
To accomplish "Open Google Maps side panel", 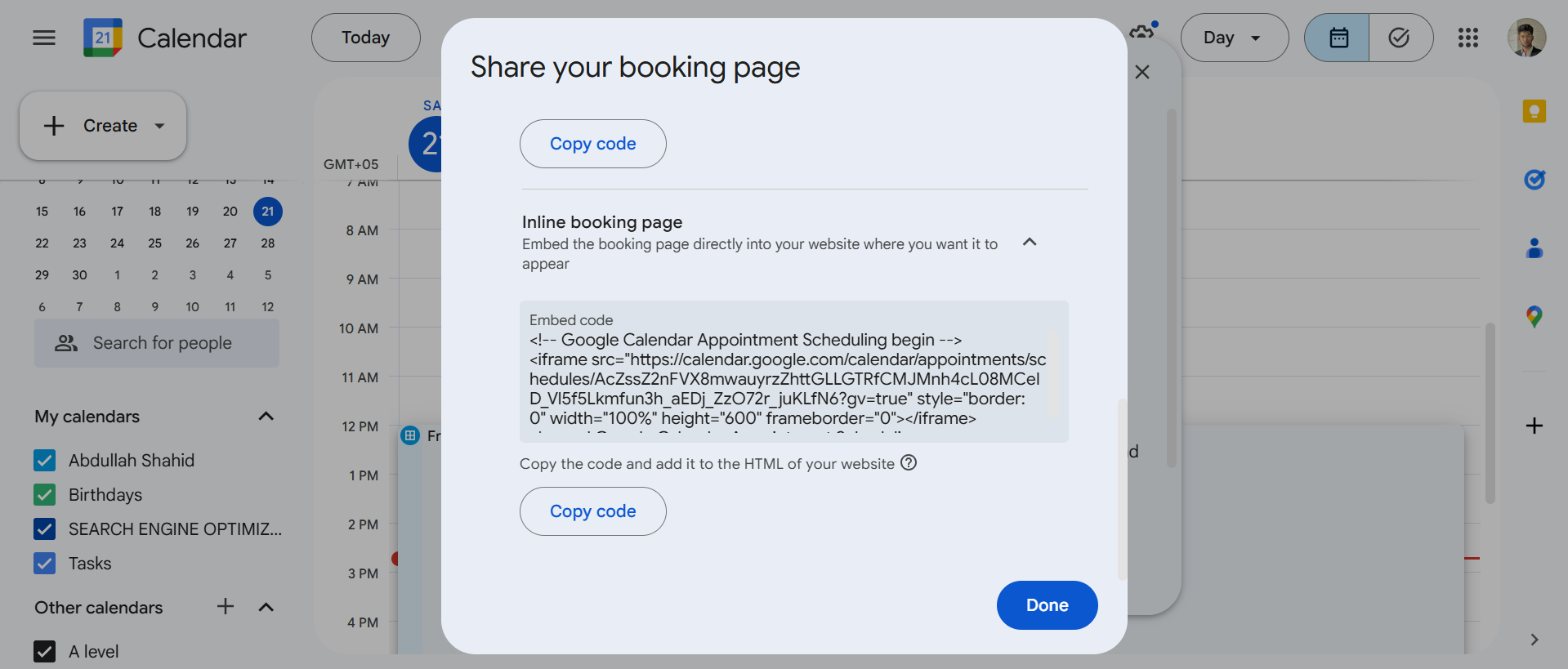I will 1534,316.
